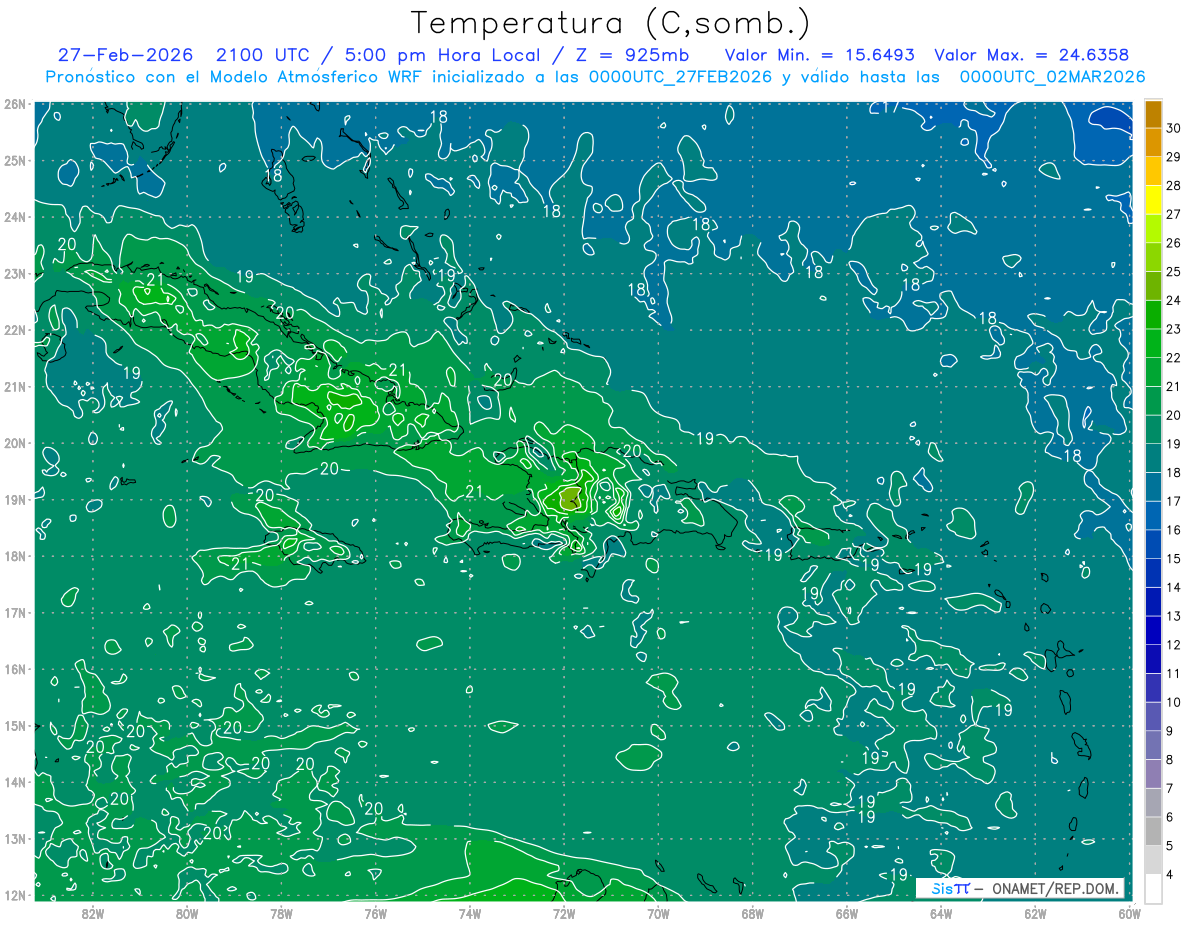Click the legend label "10"

(x=1174, y=702)
